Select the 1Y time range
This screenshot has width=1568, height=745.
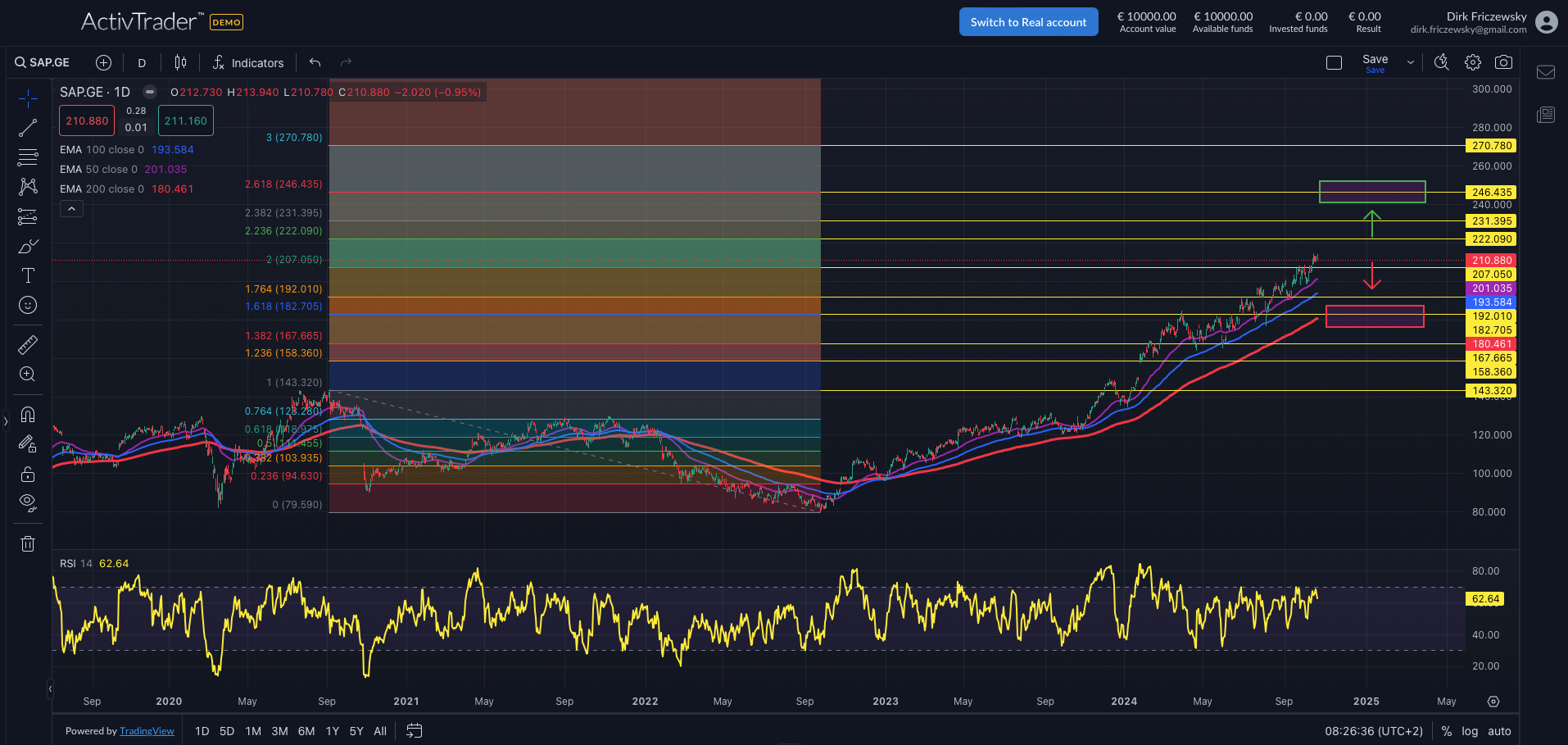pyautogui.click(x=332, y=731)
